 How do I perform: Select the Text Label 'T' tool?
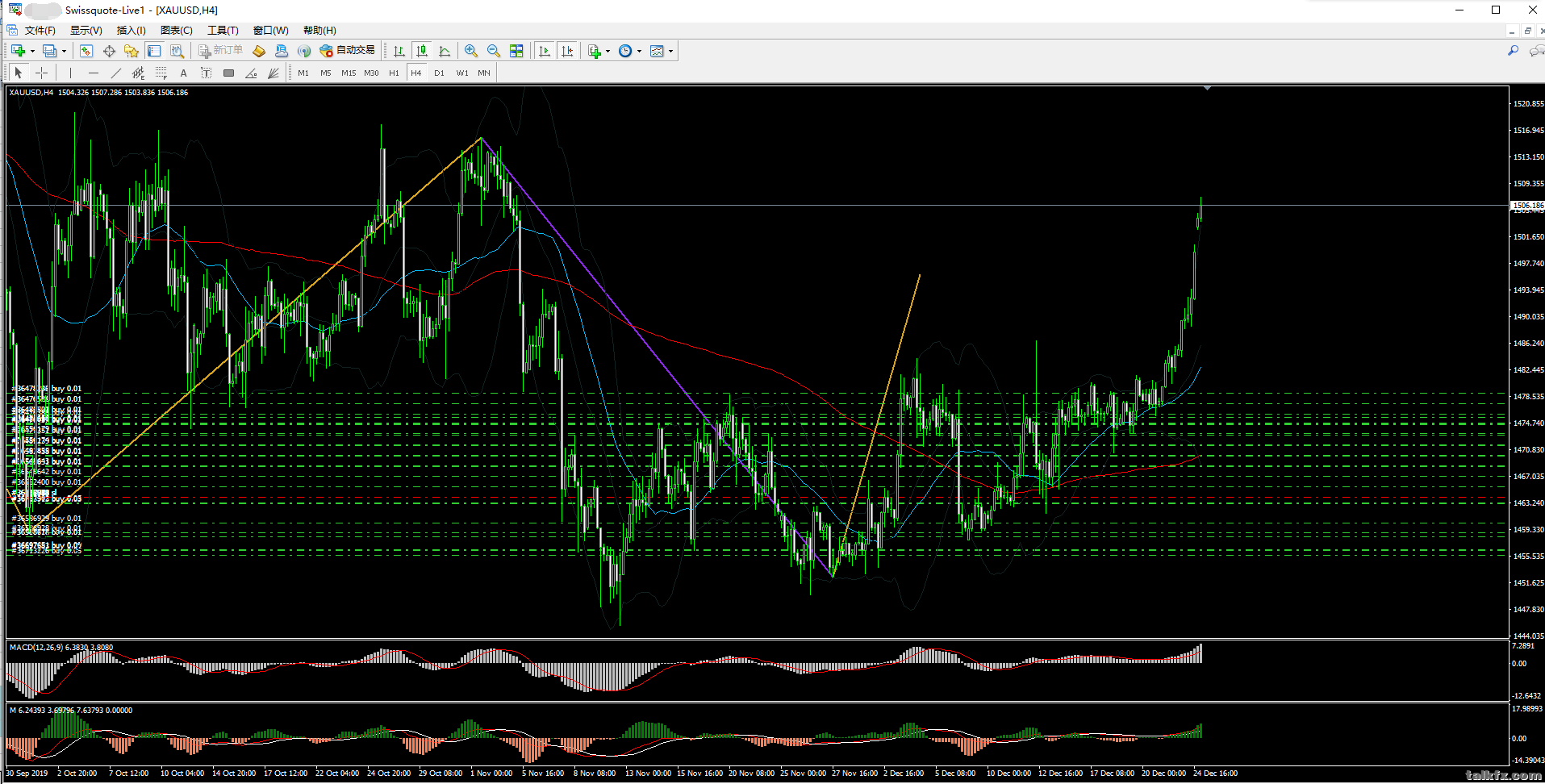207,73
